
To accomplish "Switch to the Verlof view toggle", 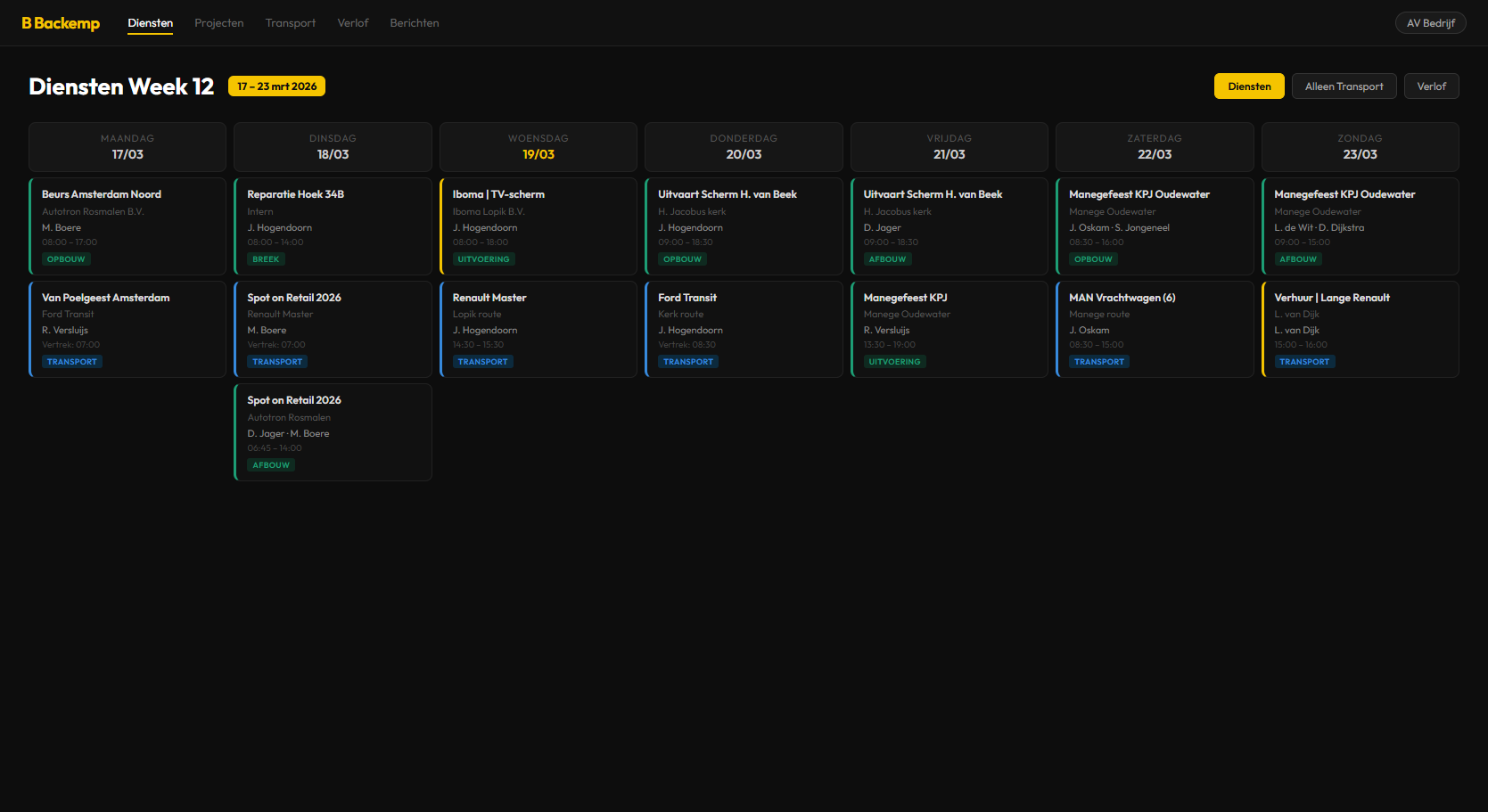I will [1431, 86].
